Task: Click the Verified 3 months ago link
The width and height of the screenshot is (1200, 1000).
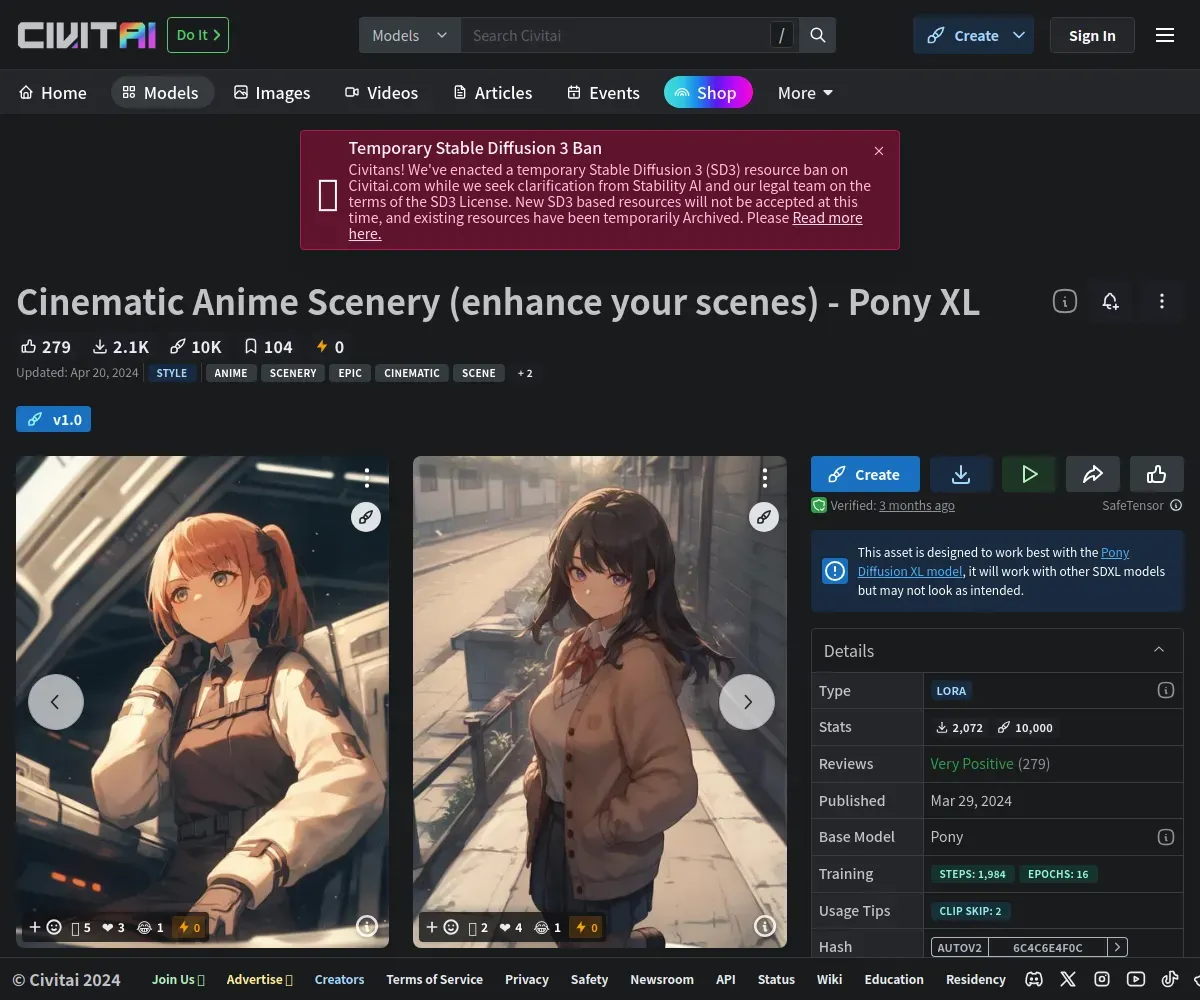Action: 917,506
